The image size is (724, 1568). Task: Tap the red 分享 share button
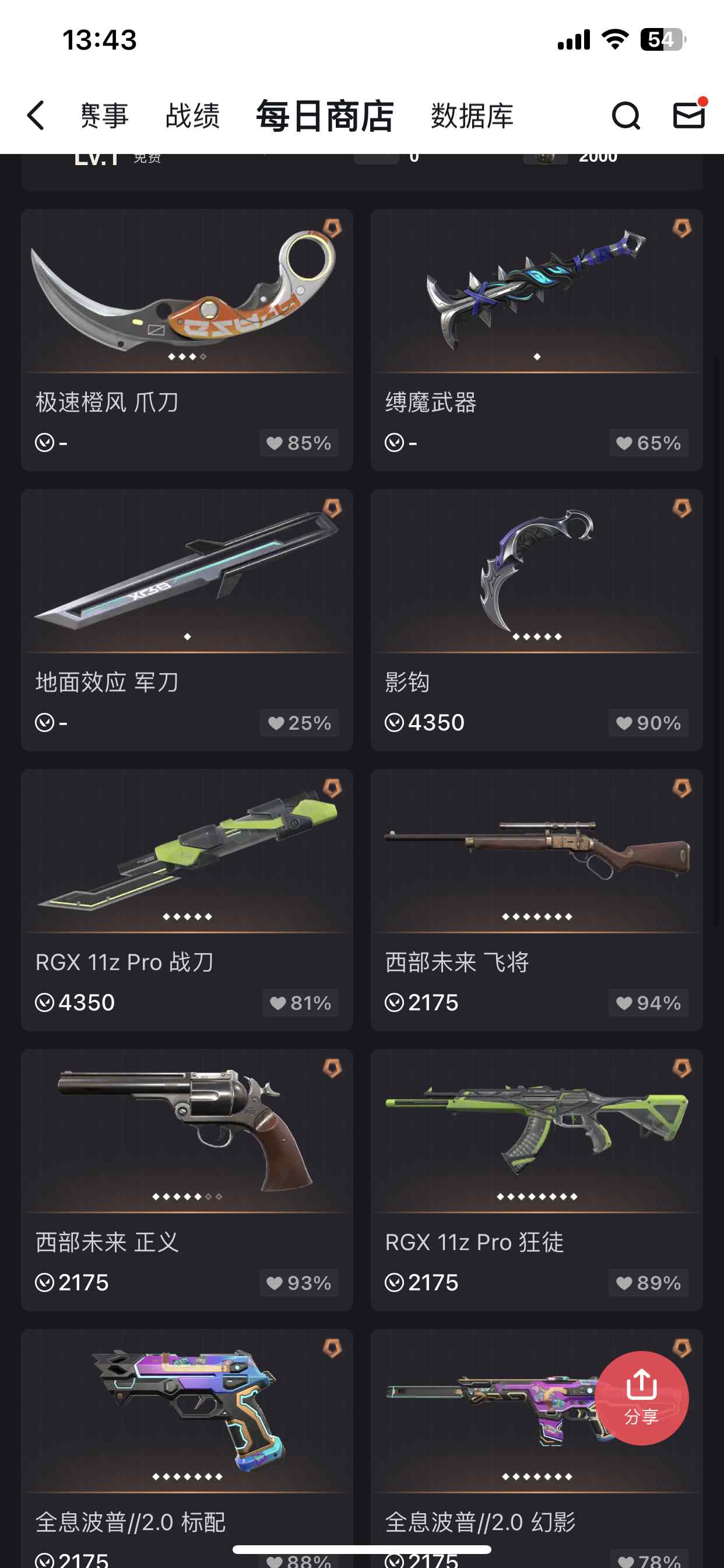coord(641,1398)
